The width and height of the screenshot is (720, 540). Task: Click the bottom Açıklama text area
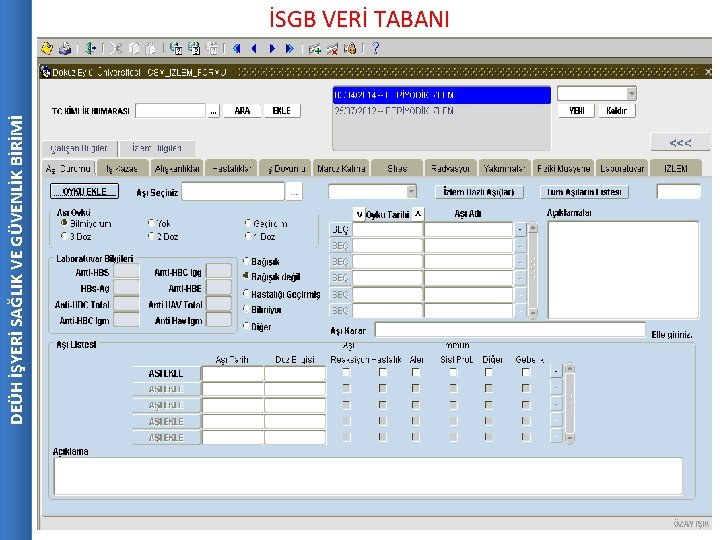tap(368, 476)
